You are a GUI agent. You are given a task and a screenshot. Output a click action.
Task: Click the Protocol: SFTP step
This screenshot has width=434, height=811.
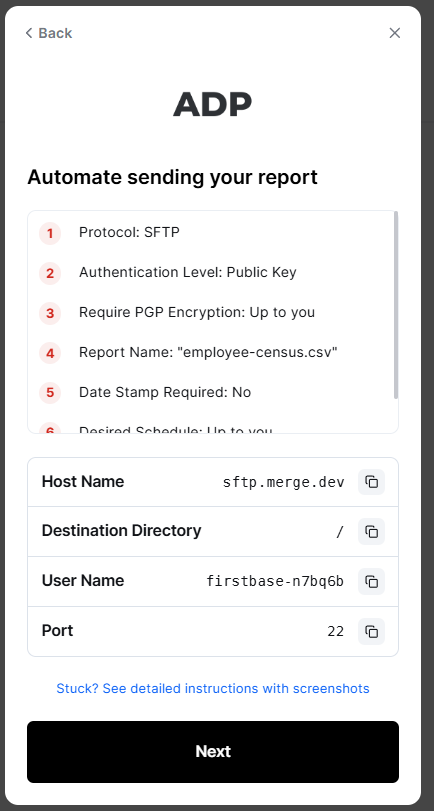click(x=129, y=233)
